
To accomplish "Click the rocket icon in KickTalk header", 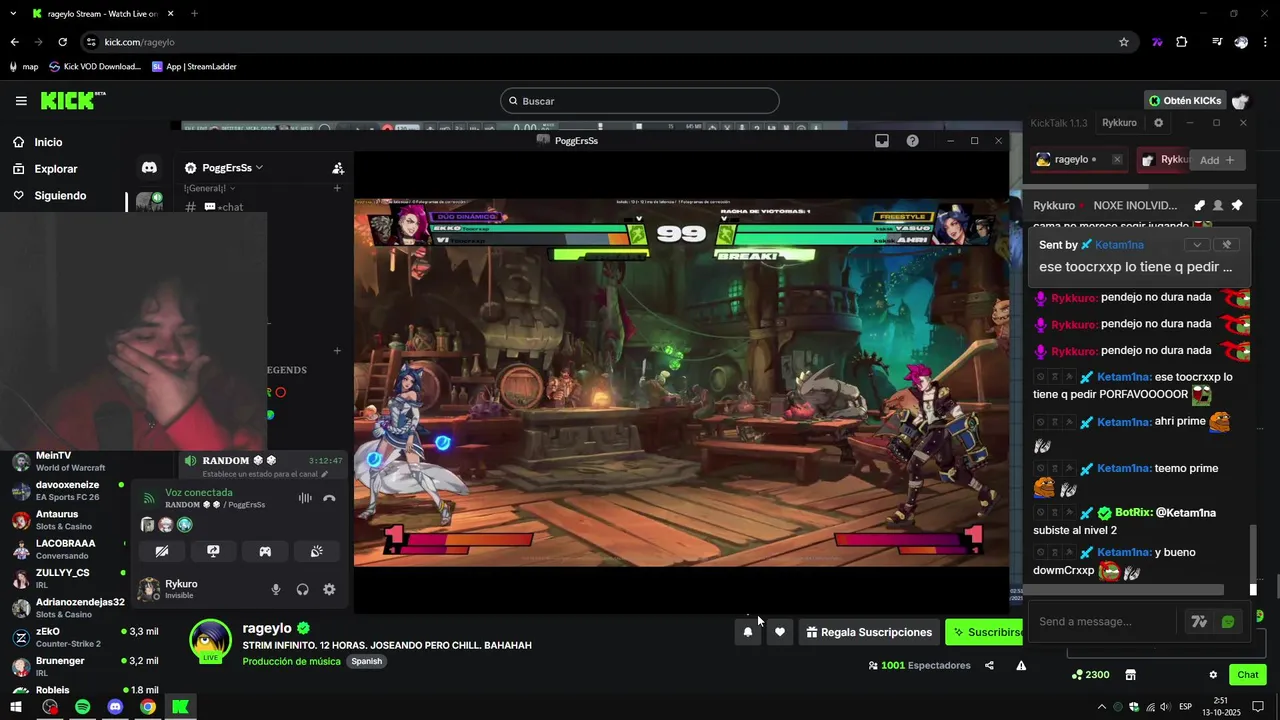I will click(x=1199, y=205).
